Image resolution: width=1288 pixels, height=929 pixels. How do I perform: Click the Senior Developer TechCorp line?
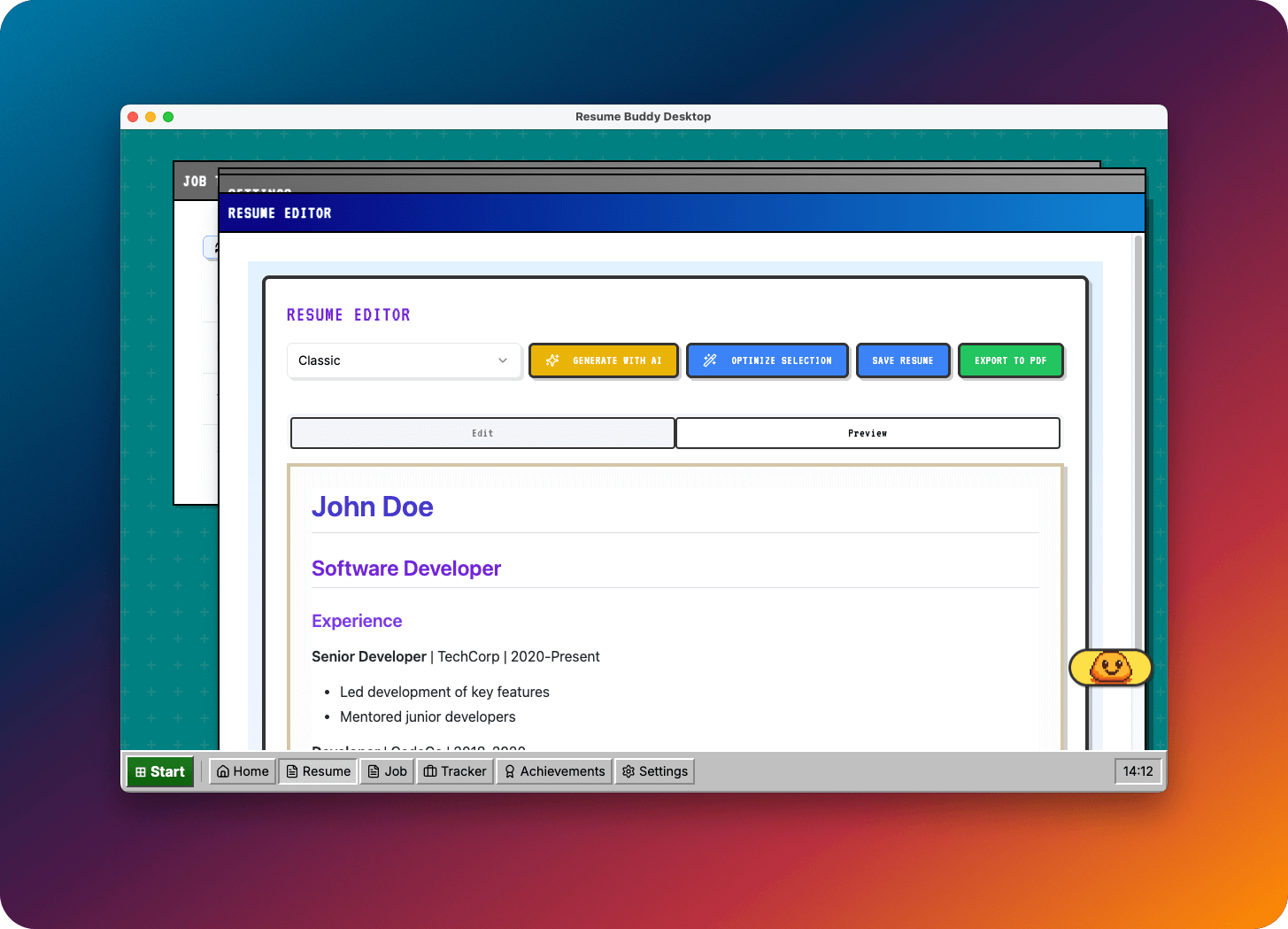(456, 656)
